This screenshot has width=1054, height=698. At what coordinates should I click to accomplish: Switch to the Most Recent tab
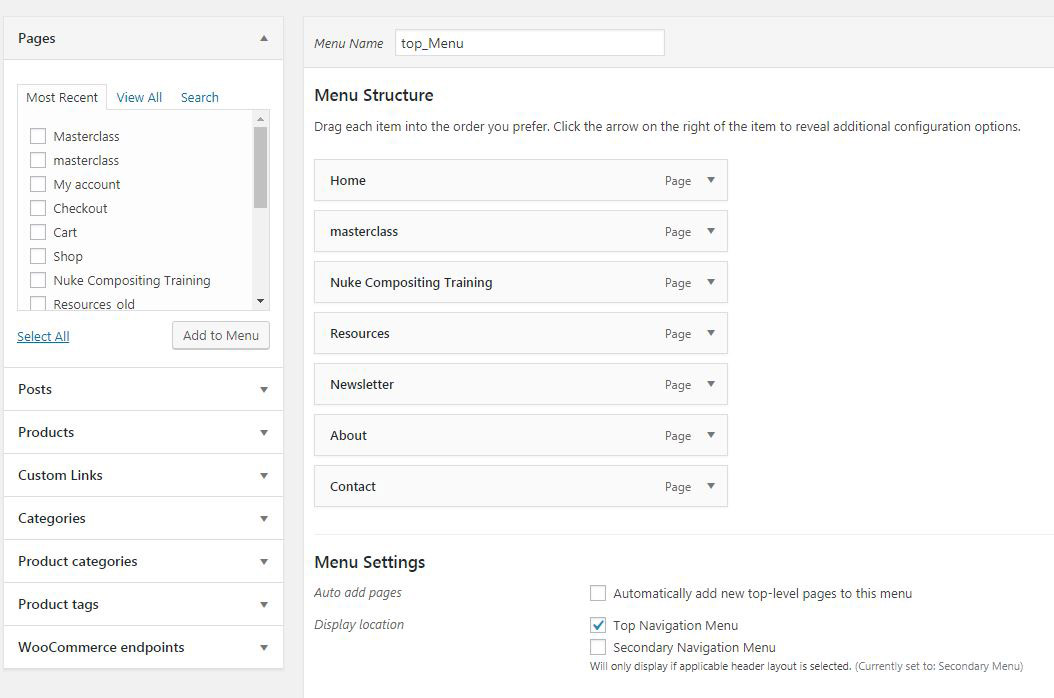[62, 98]
